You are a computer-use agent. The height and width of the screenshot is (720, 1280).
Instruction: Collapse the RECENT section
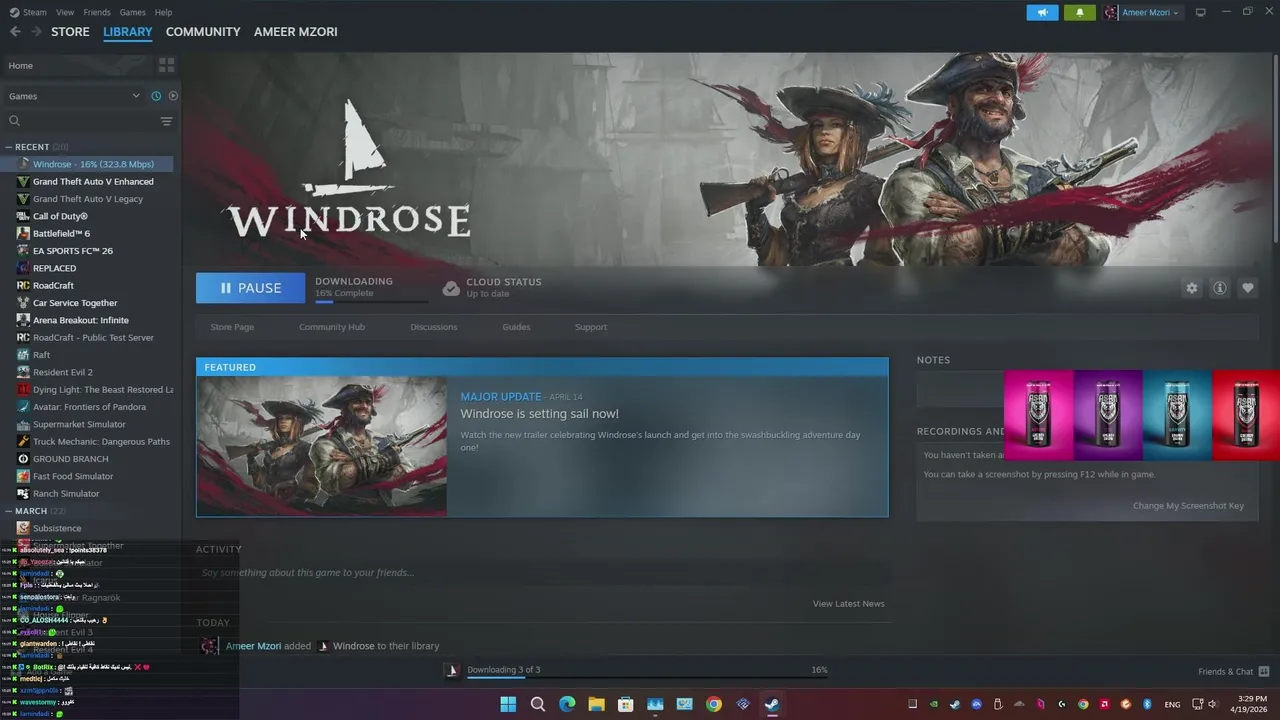pos(9,147)
